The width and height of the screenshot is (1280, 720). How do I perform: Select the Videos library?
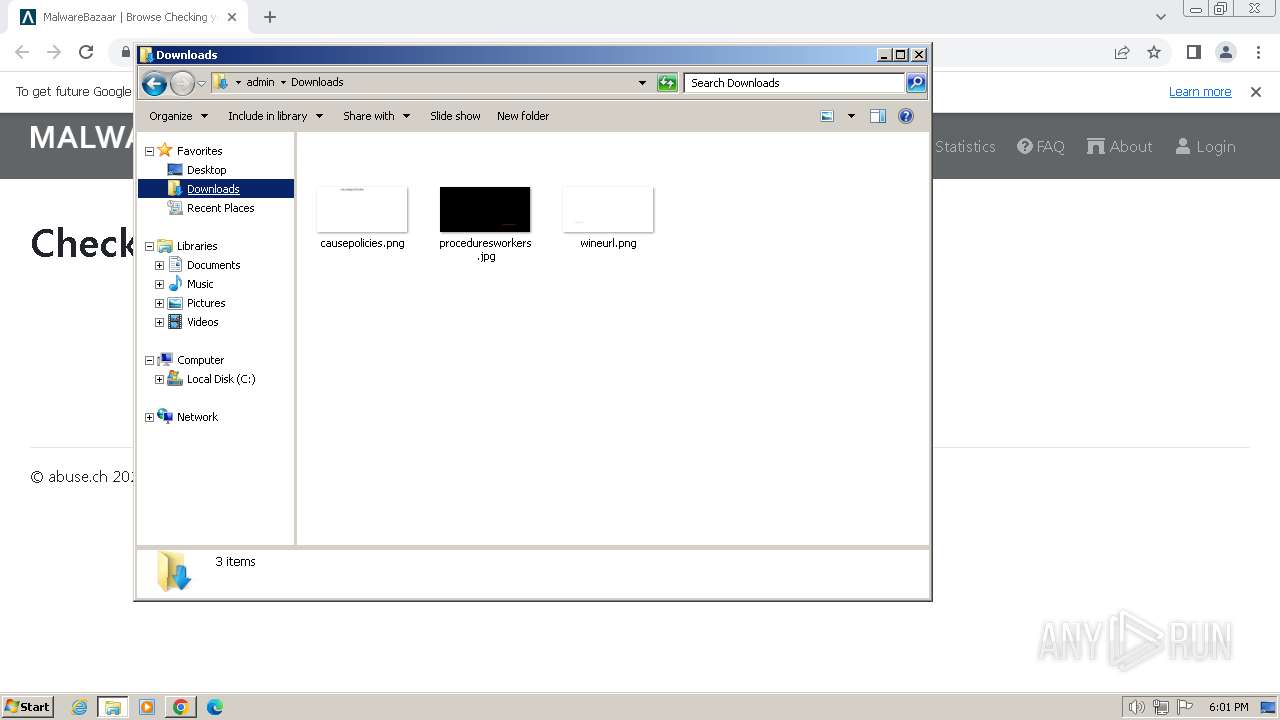pos(202,322)
